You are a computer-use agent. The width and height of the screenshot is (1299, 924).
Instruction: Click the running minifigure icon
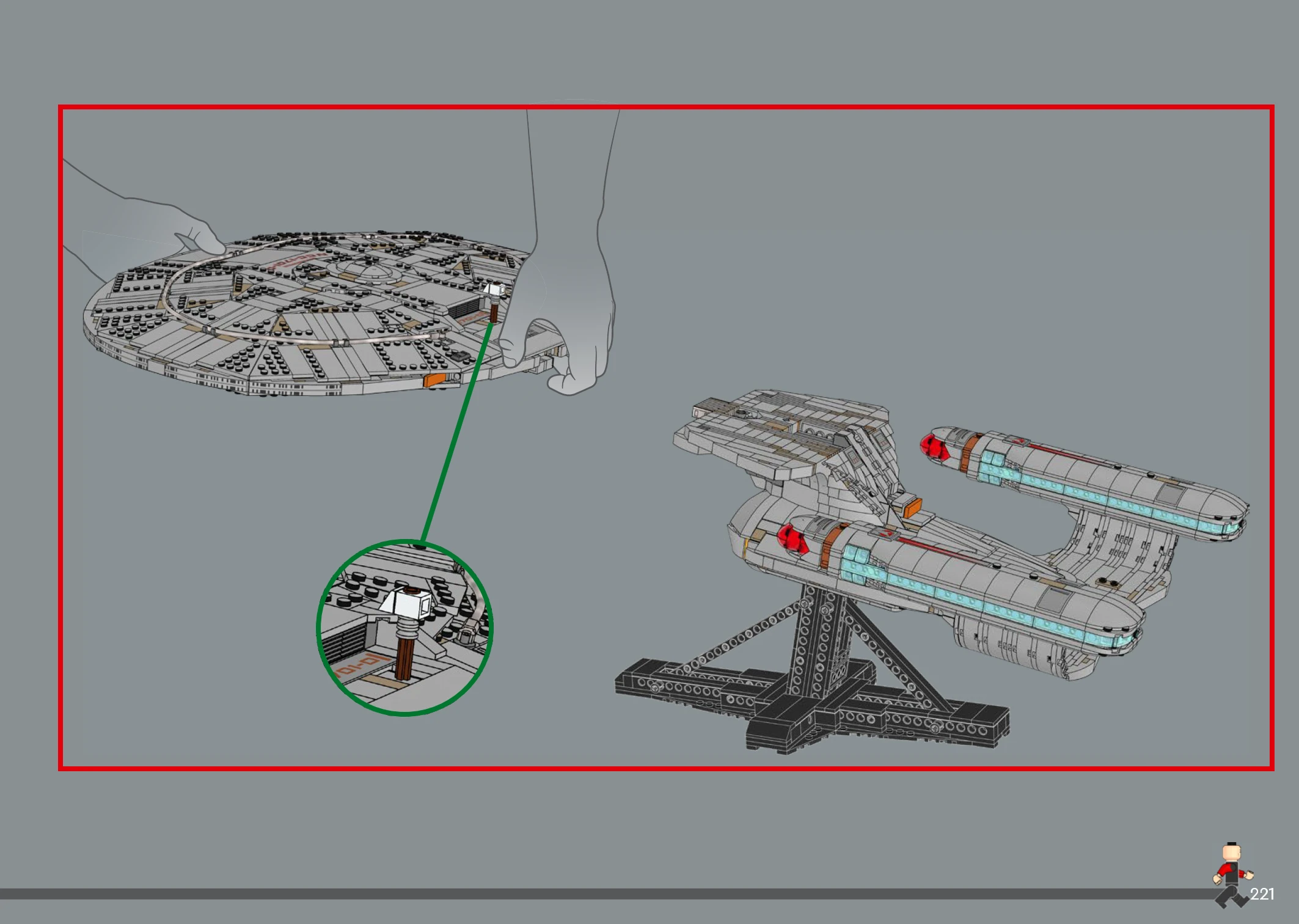coord(1231,875)
